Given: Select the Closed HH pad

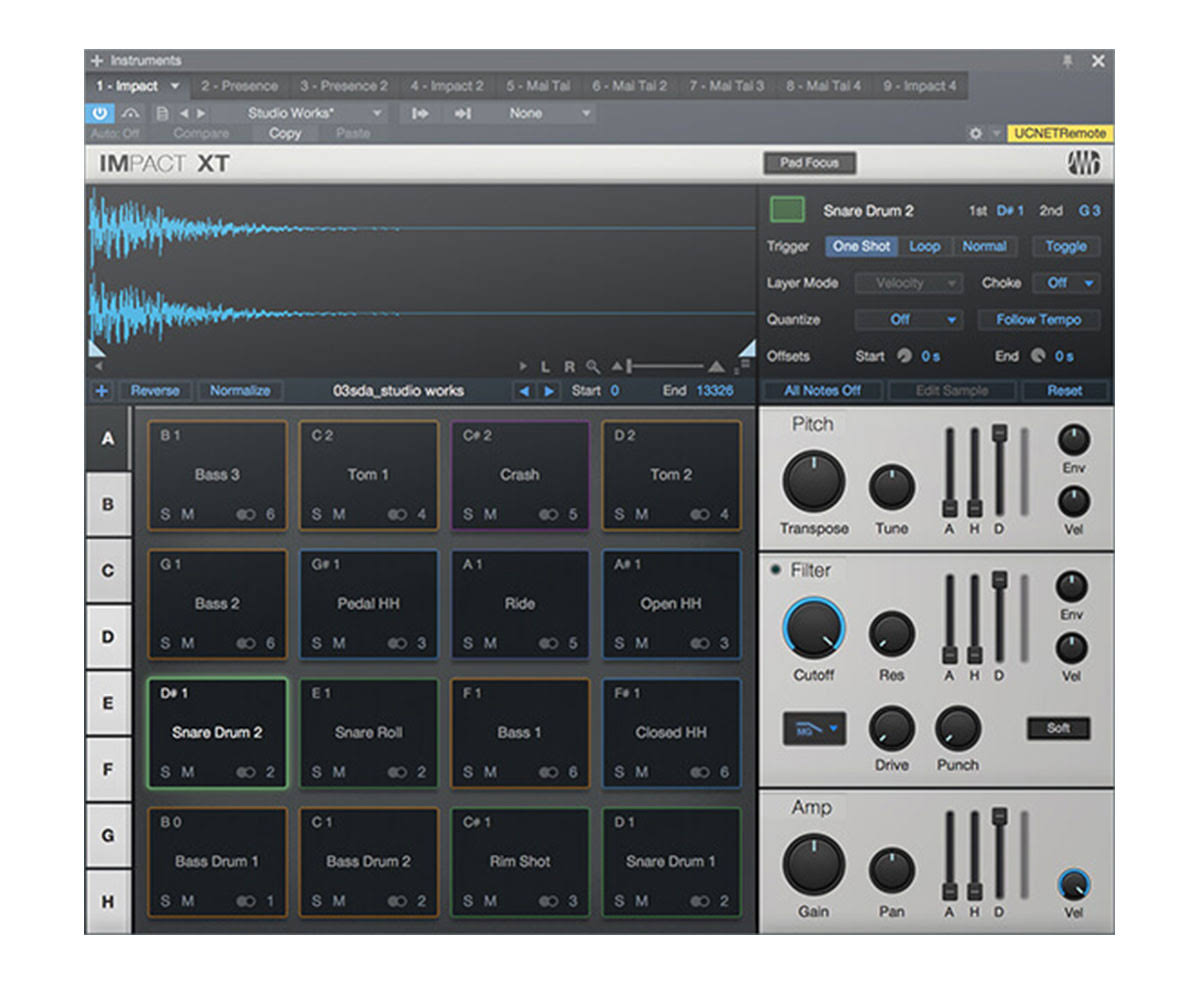Looking at the screenshot, I should pyautogui.click(x=670, y=732).
